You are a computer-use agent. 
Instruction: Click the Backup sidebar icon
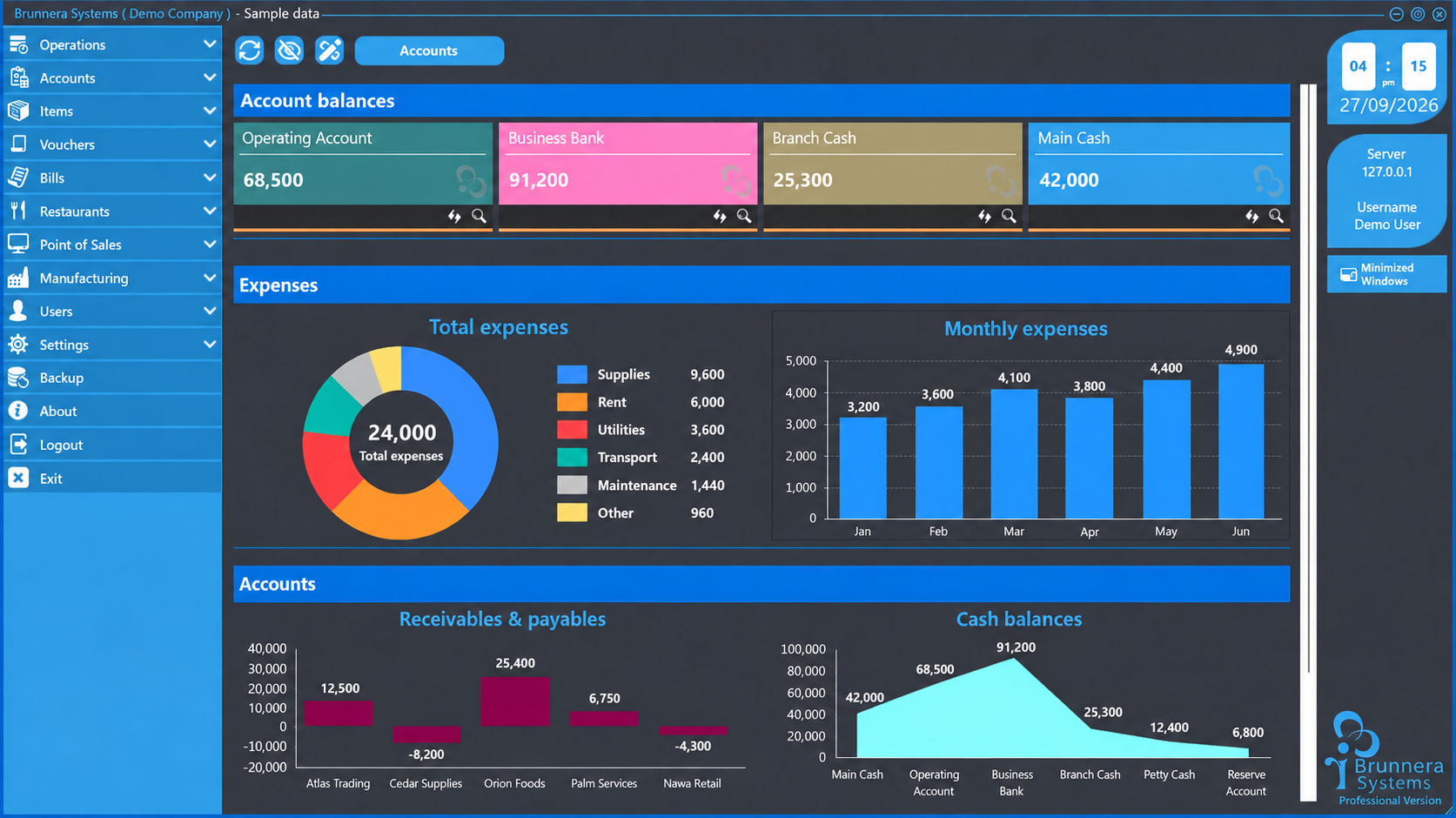(18, 378)
